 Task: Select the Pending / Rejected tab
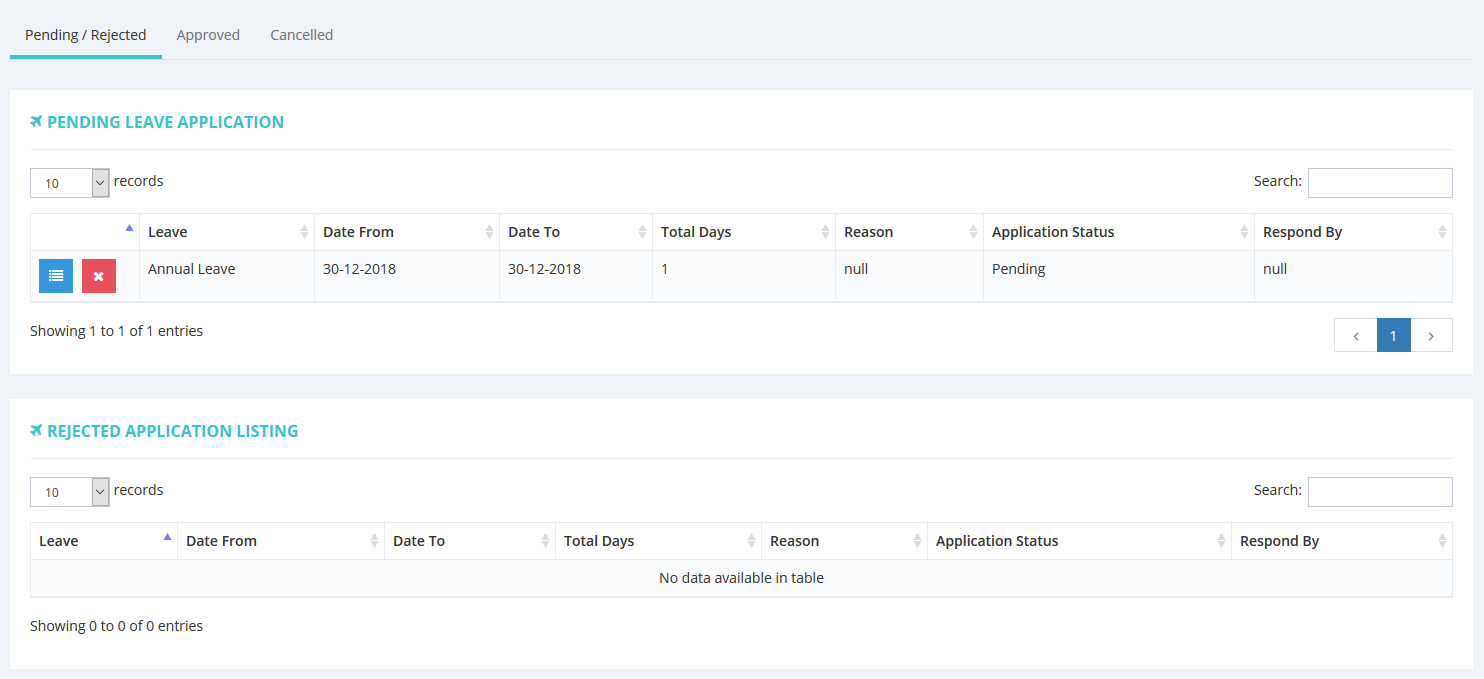click(86, 35)
